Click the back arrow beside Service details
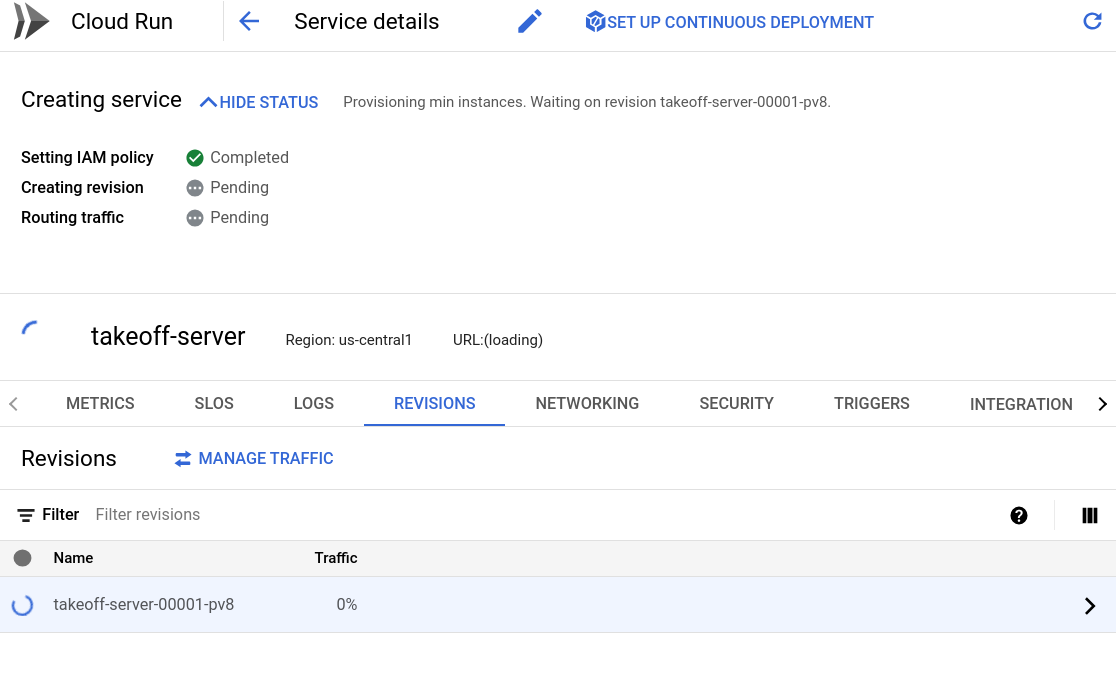 [249, 20]
